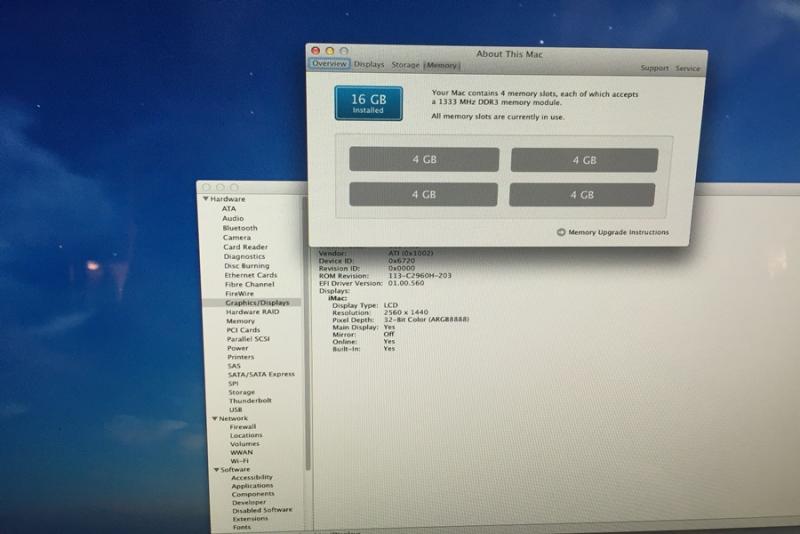The image size is (800, 534).
Task: Select Storage in the Hardware sidebar list
Action: pyautogui.click(x=241, y=392)
